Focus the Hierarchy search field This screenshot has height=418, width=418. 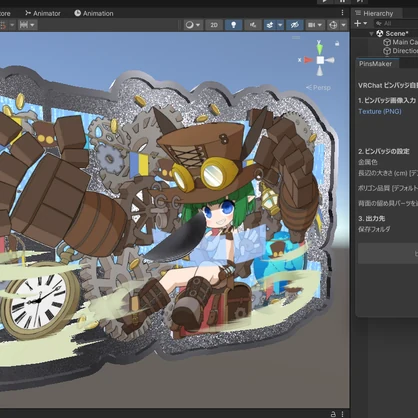(x=396, y=23)
